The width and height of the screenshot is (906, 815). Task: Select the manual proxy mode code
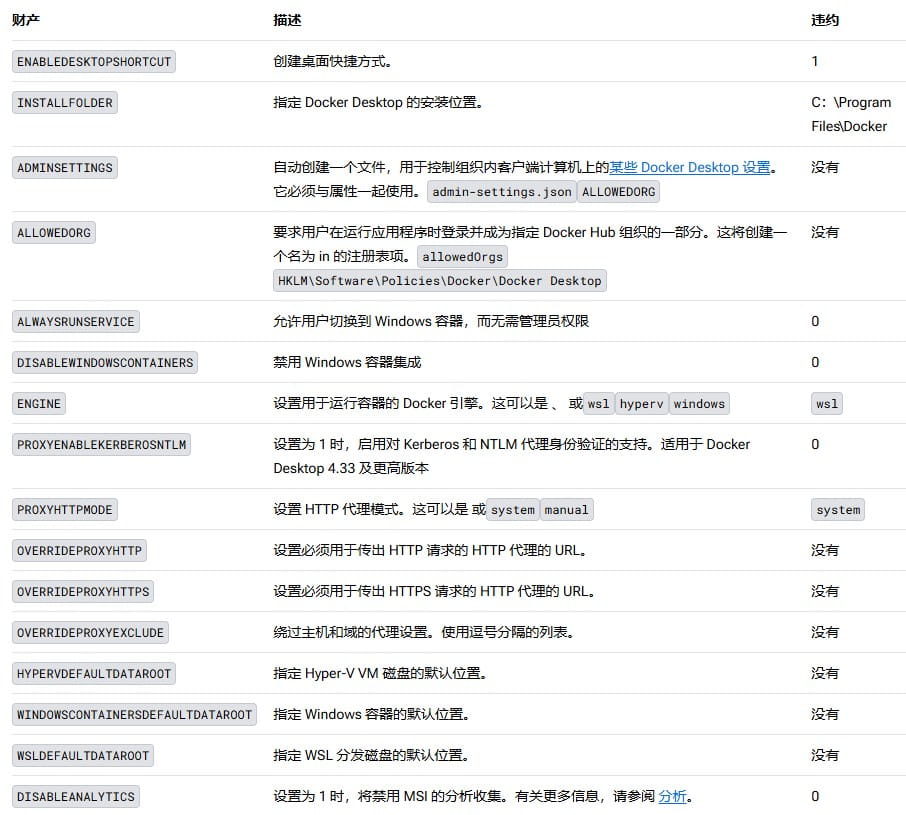[x=566, y=511]
